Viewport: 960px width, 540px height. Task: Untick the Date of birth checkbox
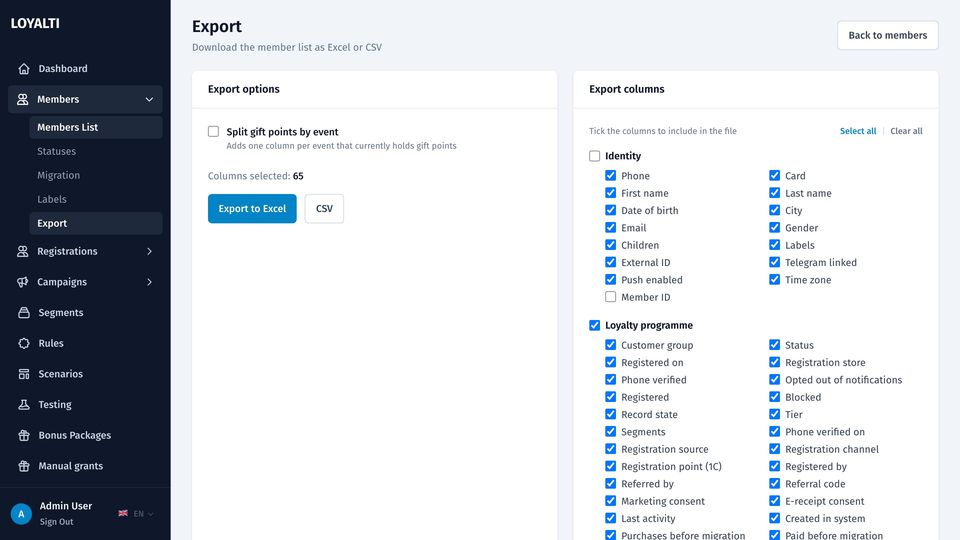[610, 210]
